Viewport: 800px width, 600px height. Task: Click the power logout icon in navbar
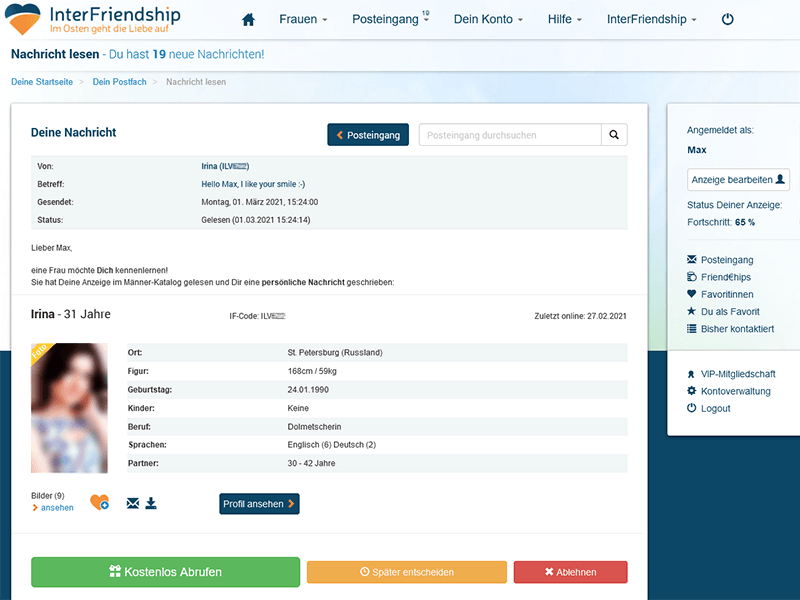pos(727,19)
